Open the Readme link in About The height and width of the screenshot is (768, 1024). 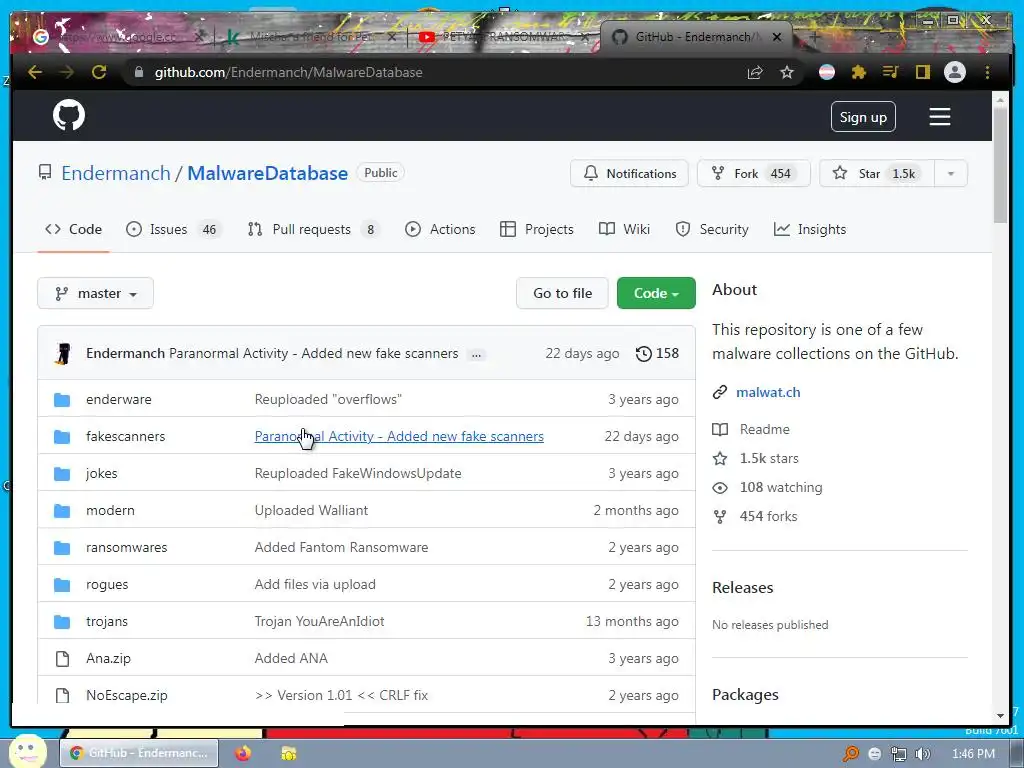point(764,429)
